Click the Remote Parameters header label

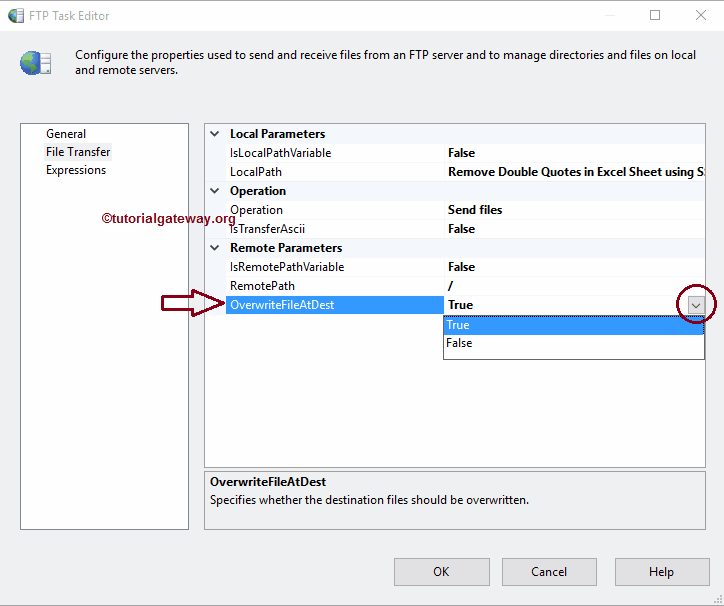(286, 248)
